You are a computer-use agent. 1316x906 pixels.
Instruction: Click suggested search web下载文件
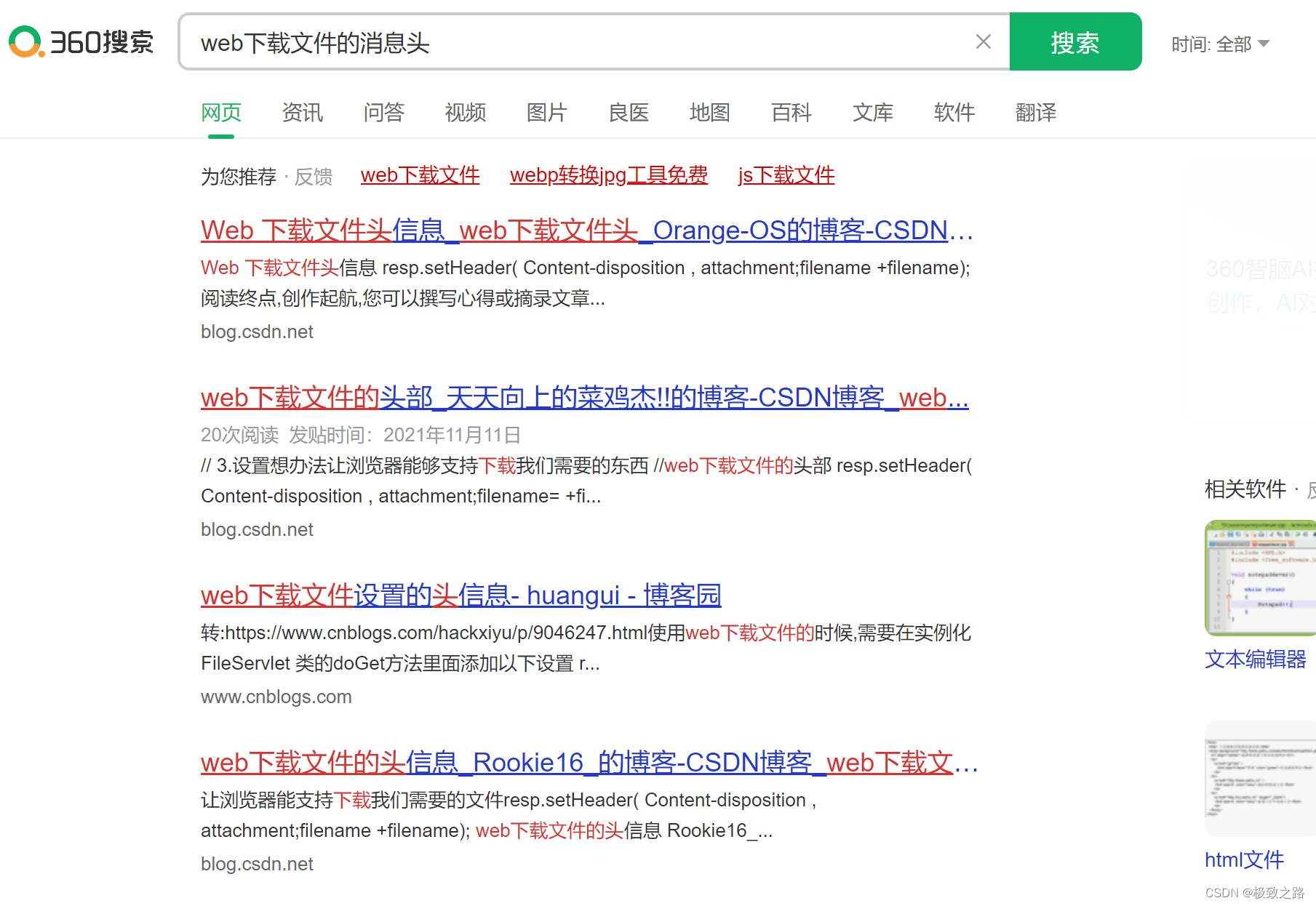(x=420, y=175)
